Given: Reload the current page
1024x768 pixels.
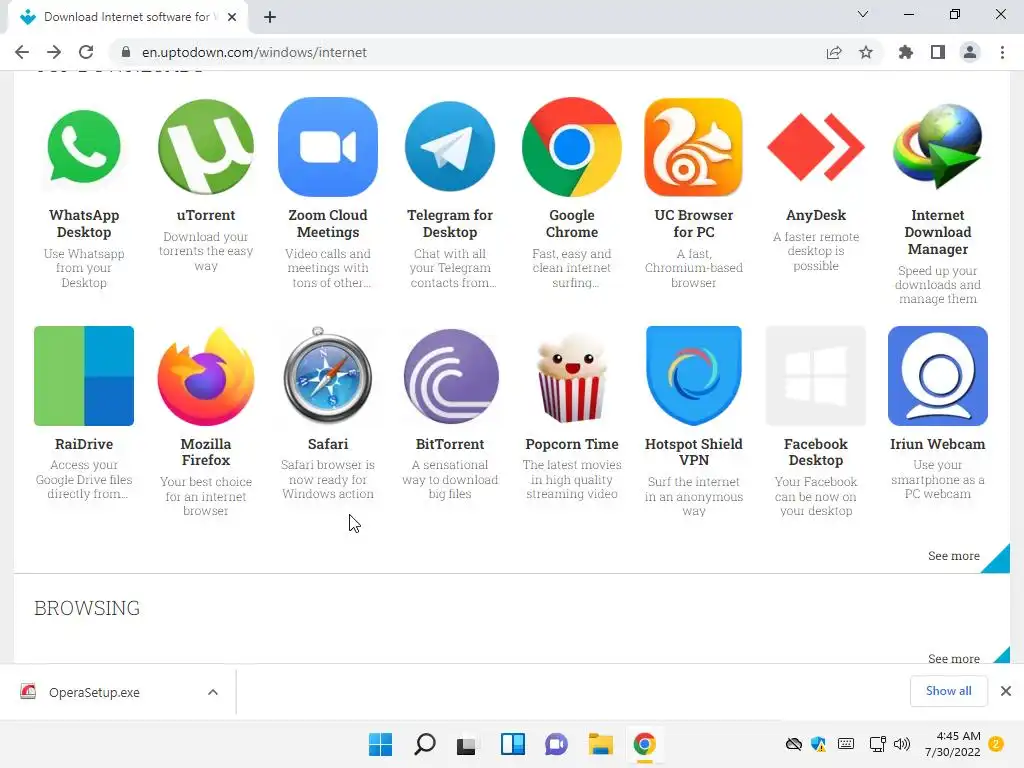Looking at the screenshot, I should point(86,52).
